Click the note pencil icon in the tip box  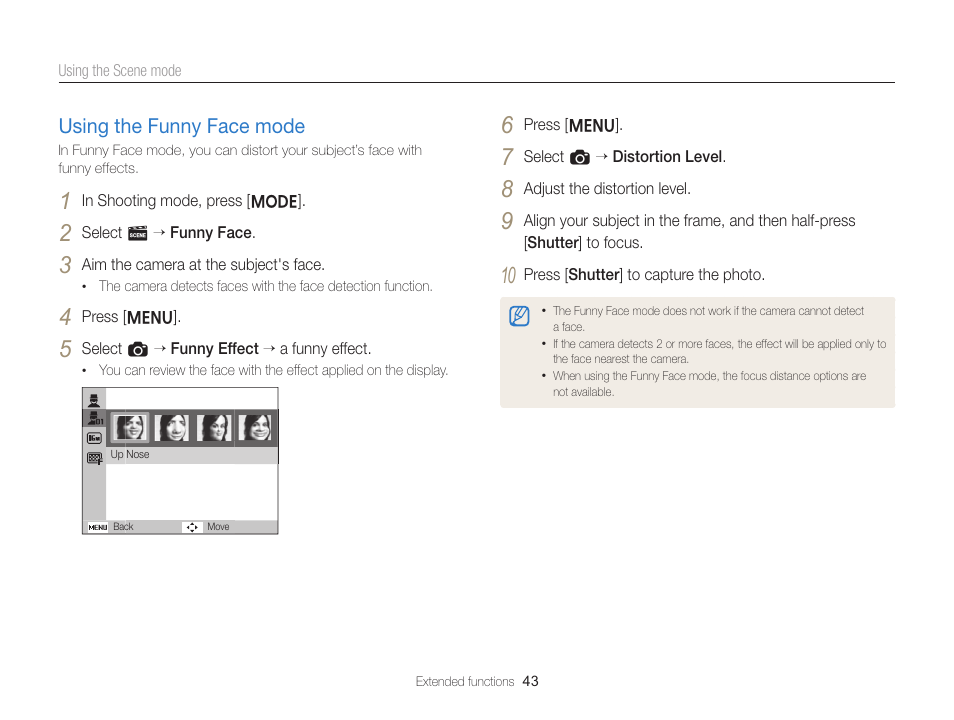tap(519, 316)
